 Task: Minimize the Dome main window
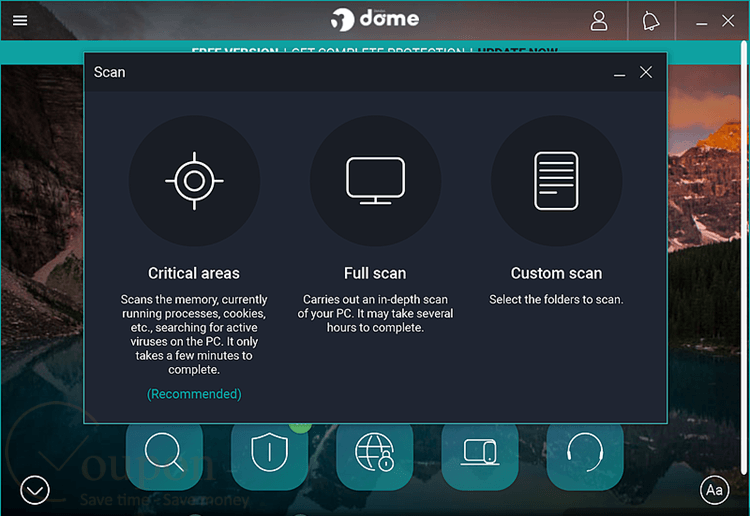702,22
